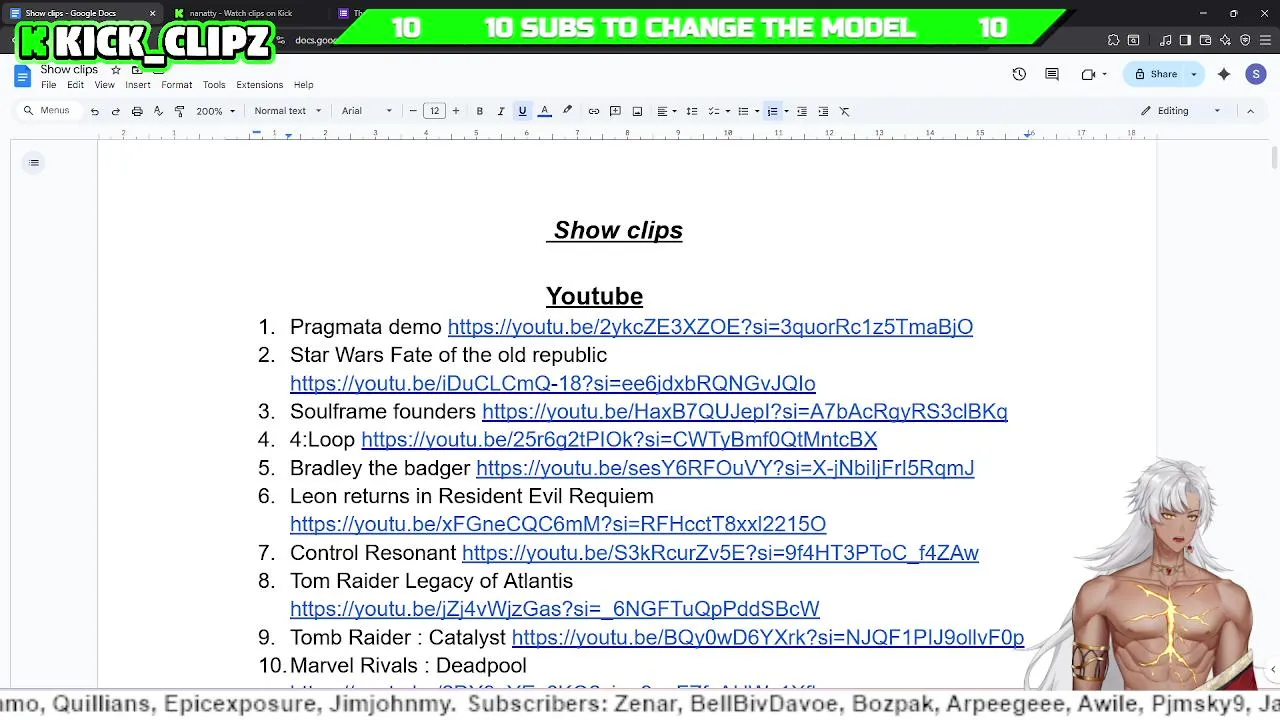This screenshot has height=720, width=1280.
Task: Open the Pragmata demo YouTube link
Action: tap(710, 327)
